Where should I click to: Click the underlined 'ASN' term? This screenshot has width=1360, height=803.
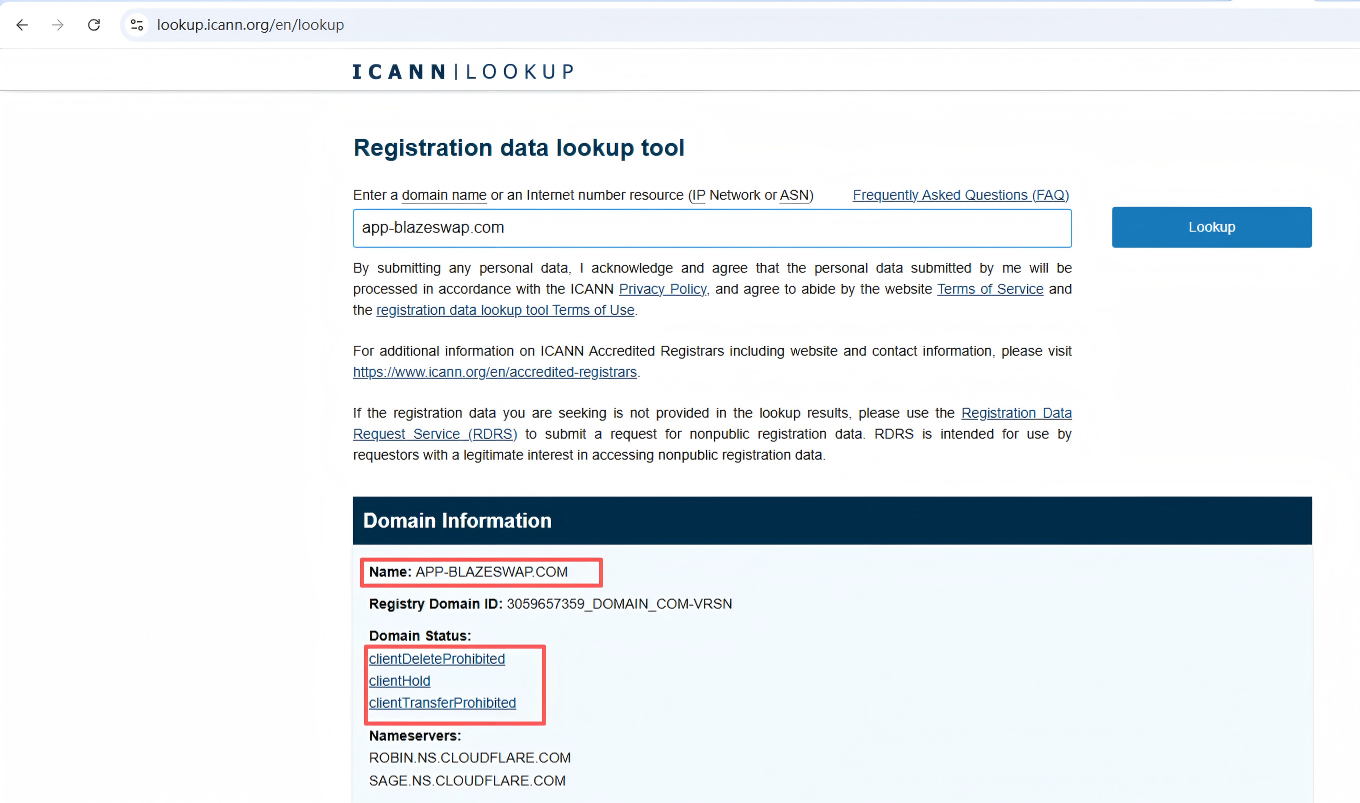click(794, 195)
